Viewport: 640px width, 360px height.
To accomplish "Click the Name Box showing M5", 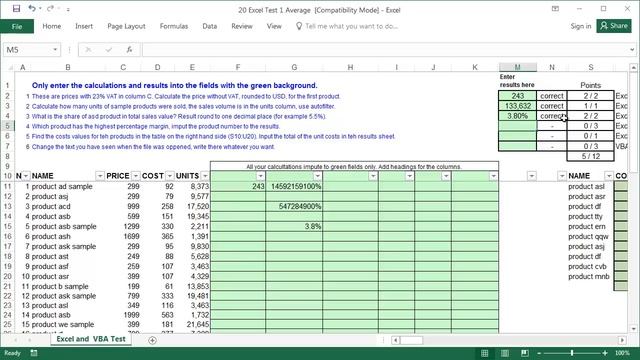I will (x=27, y=50).
